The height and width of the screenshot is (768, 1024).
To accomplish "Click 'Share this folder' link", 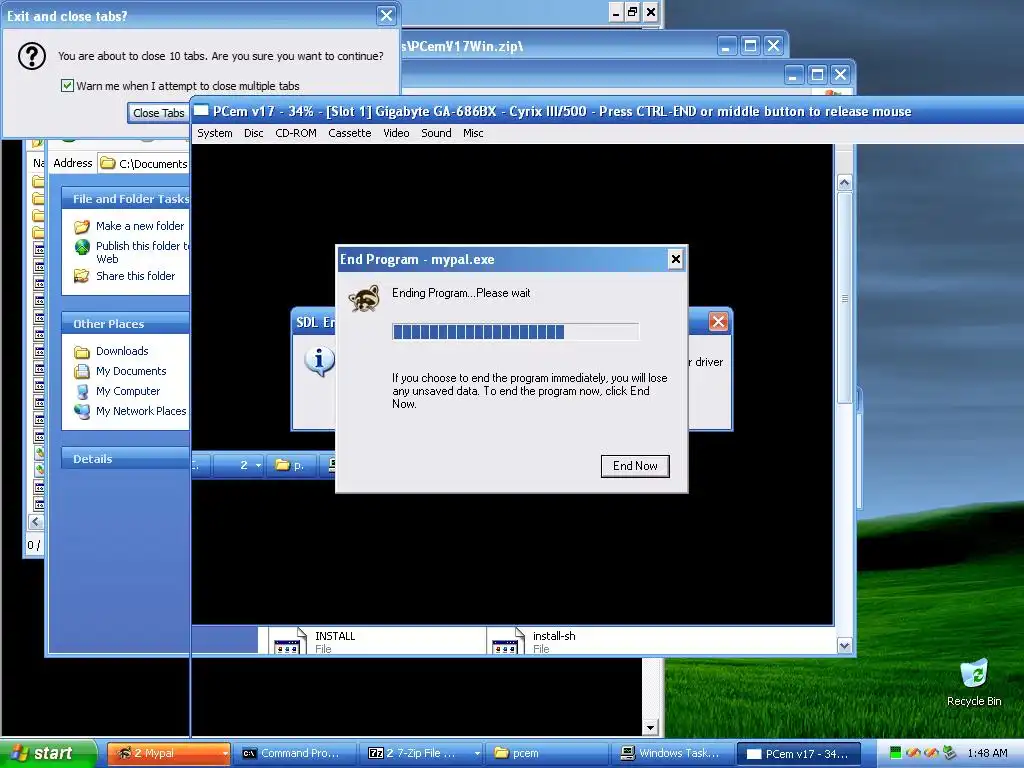I will point(135,276).
